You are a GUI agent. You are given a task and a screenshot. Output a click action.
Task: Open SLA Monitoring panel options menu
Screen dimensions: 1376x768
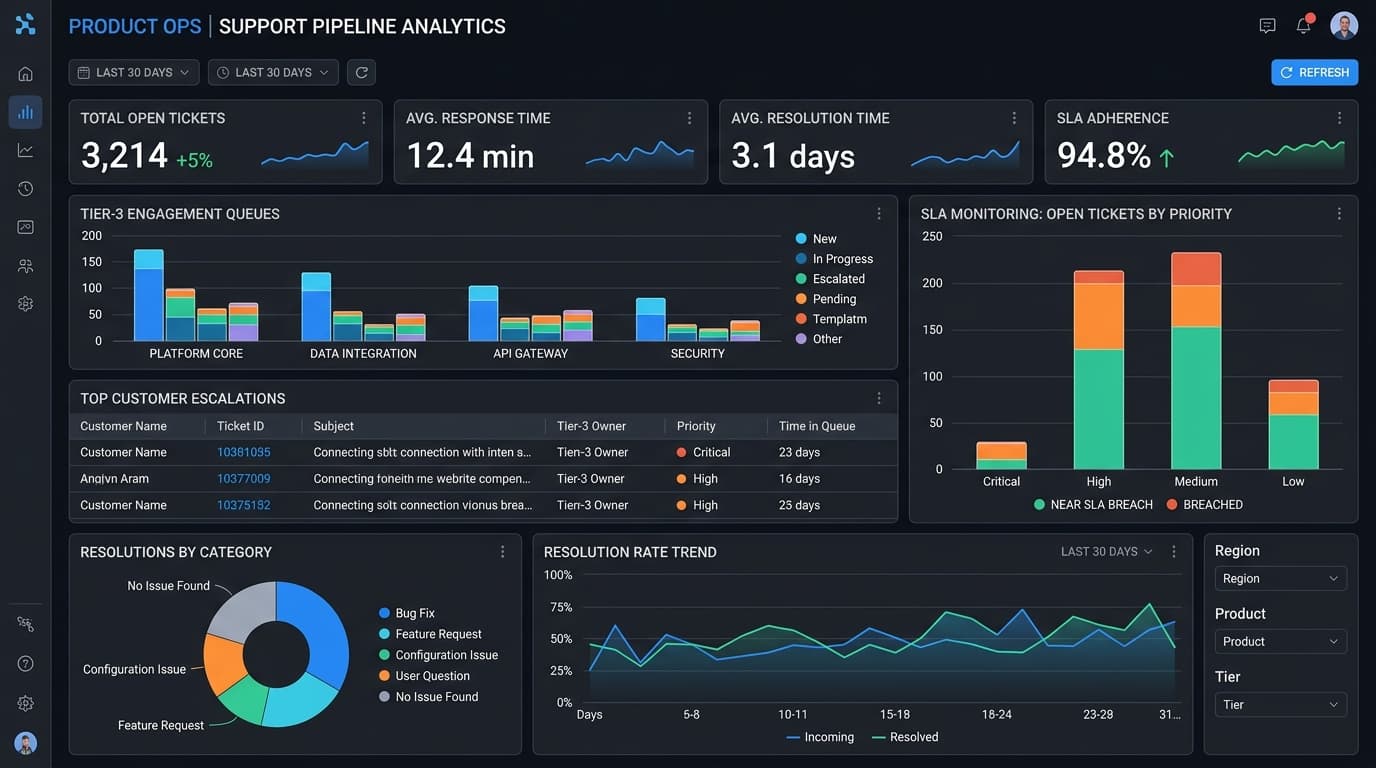pos(1339,214)
